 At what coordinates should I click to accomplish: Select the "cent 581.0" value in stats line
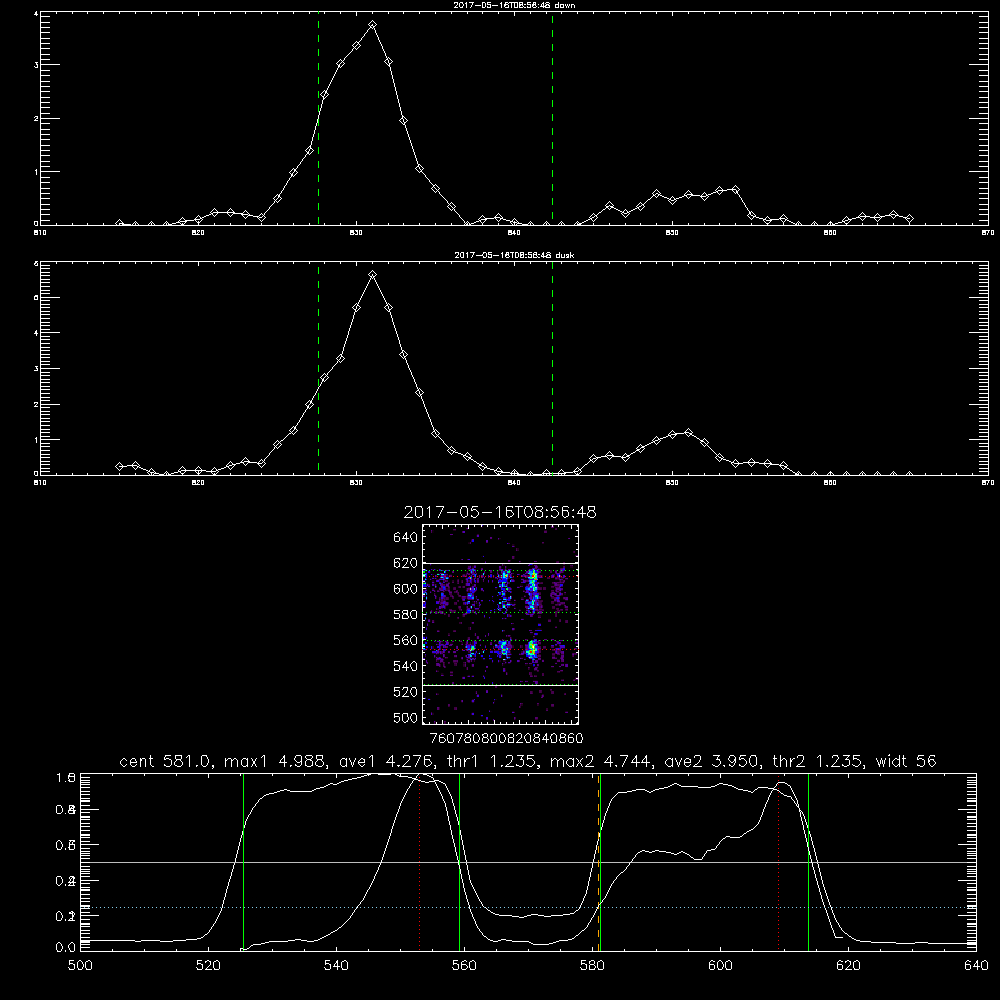point(166,761)
